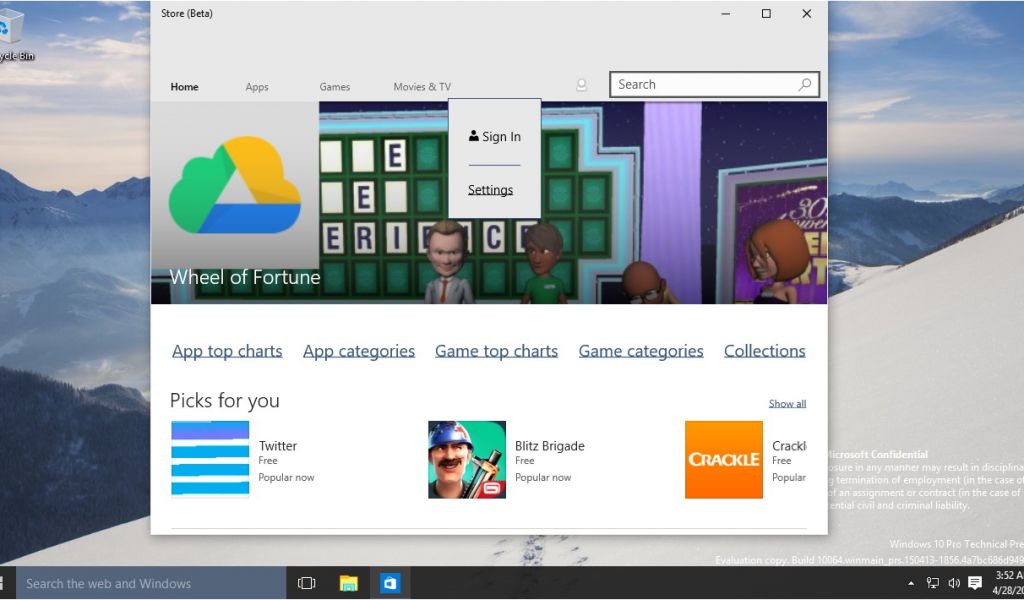This screenshot has height=600, width=1024.
Task: Show hidden system tray icons
Action: (x=910, y=583)
